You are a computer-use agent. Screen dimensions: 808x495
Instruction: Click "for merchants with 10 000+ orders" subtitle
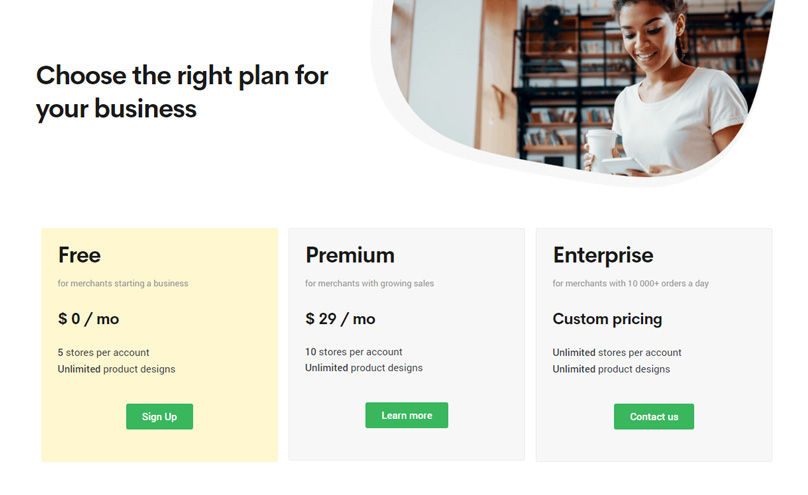[x=630, y=284]
